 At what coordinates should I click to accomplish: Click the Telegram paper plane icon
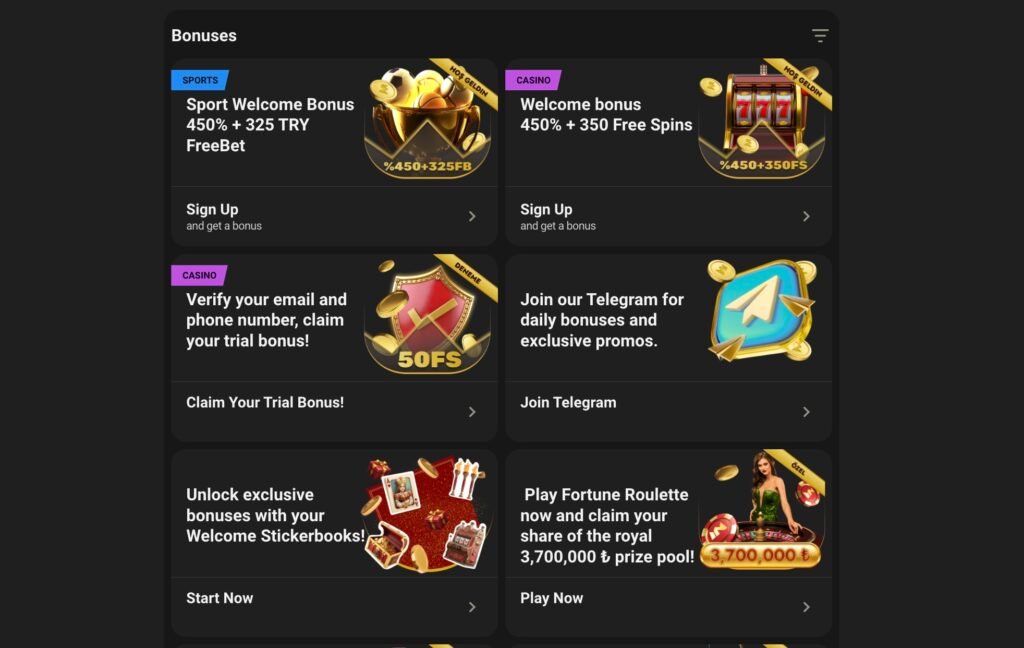point(761,311)
